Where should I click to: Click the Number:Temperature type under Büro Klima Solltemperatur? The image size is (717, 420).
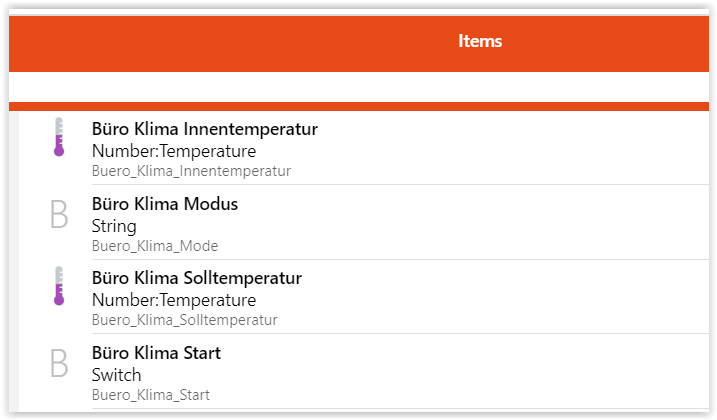pyautogui.click(x=174, y=300)
